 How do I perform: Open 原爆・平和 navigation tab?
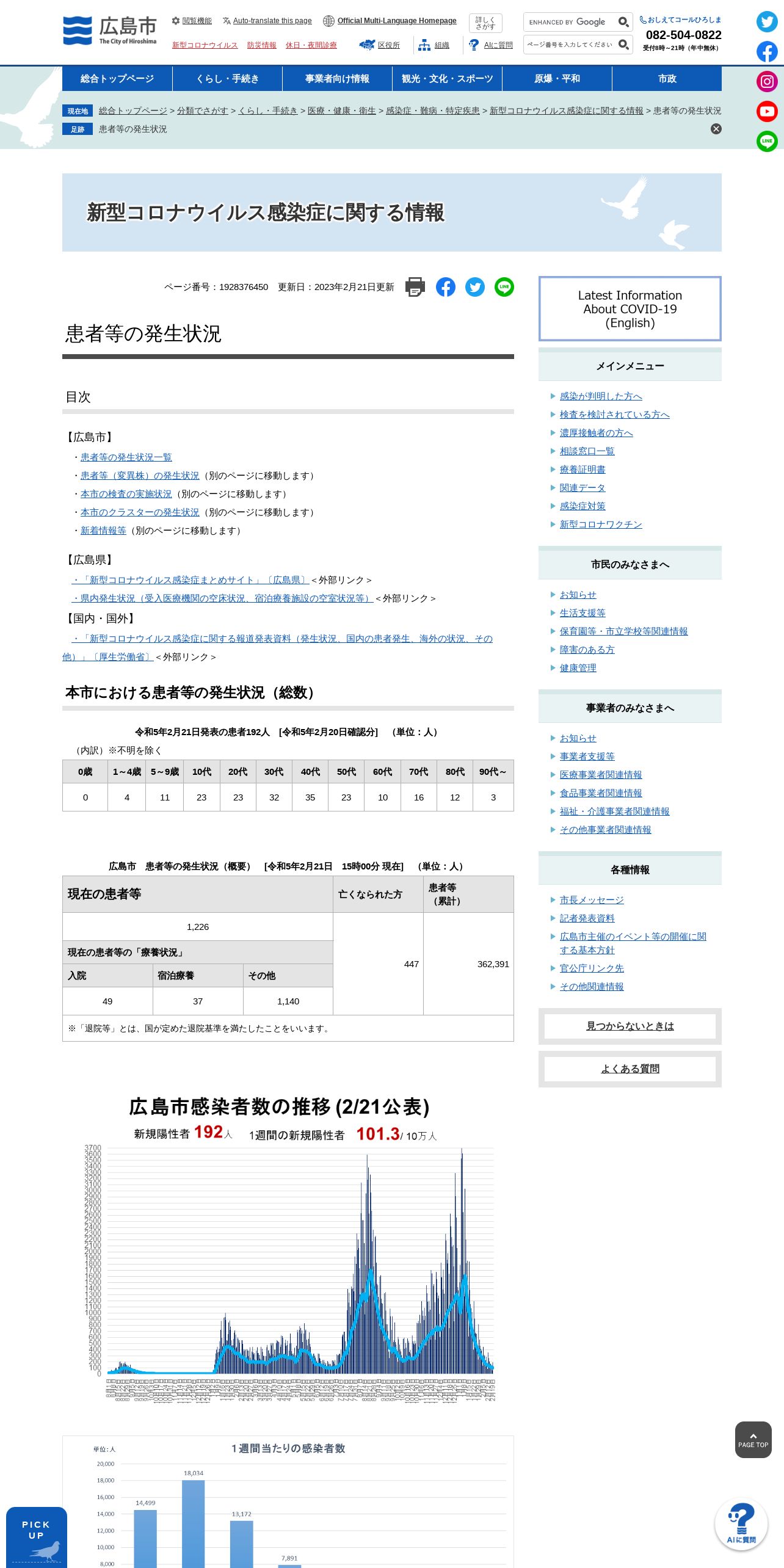(557, 79)
